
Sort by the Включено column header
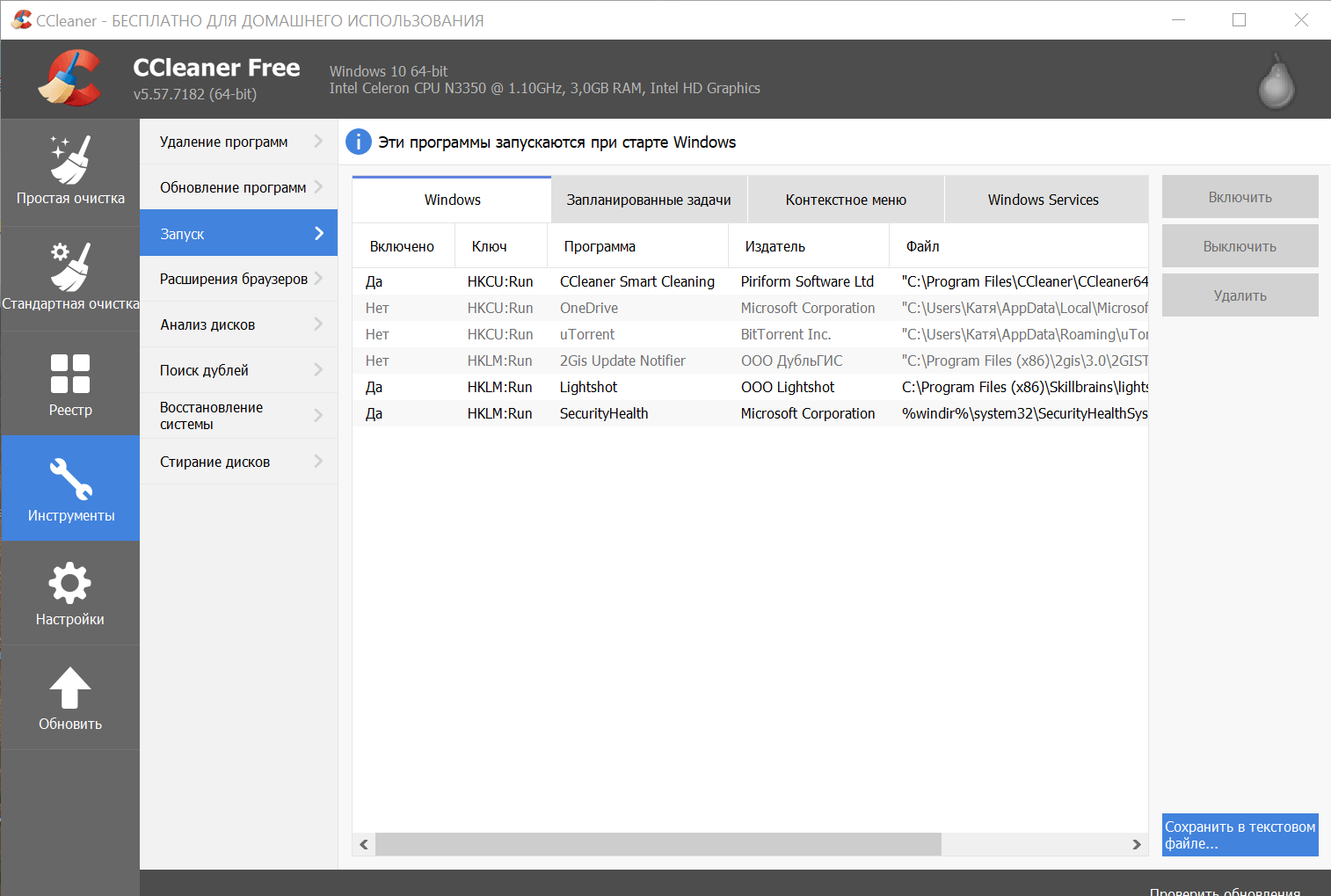coord(404,246)
